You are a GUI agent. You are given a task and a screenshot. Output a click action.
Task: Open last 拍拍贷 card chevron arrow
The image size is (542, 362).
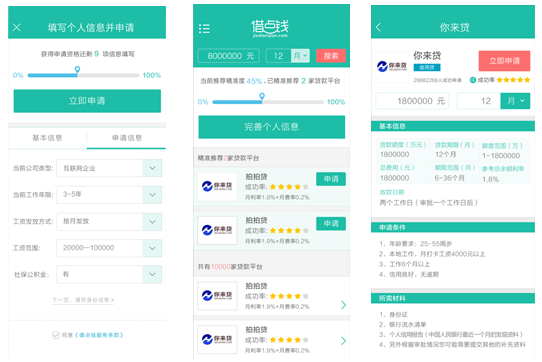tap(343, 341)
